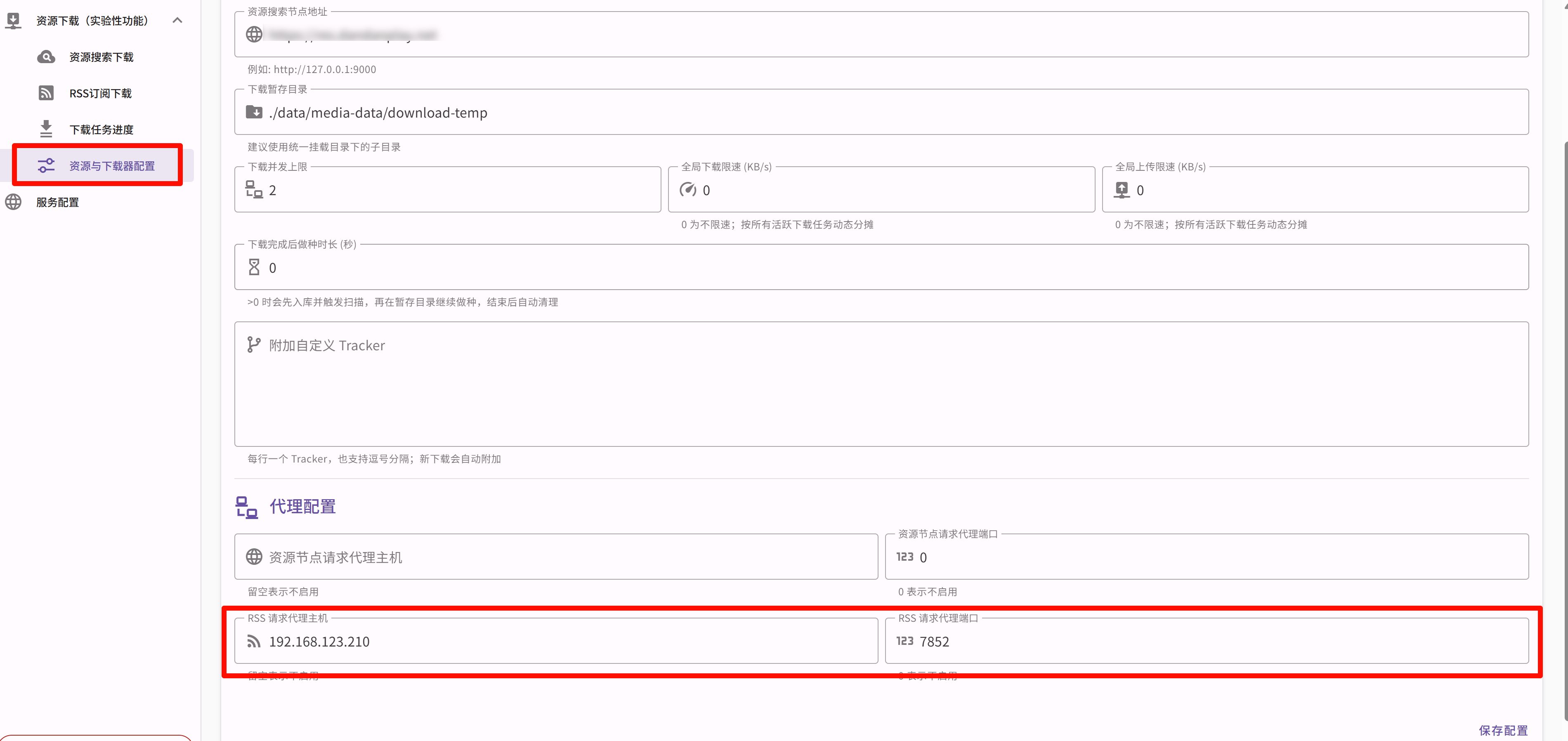1568x741 pixels.
Task: Click the globe icon beside 服务配置
Action: click(13, 202)
